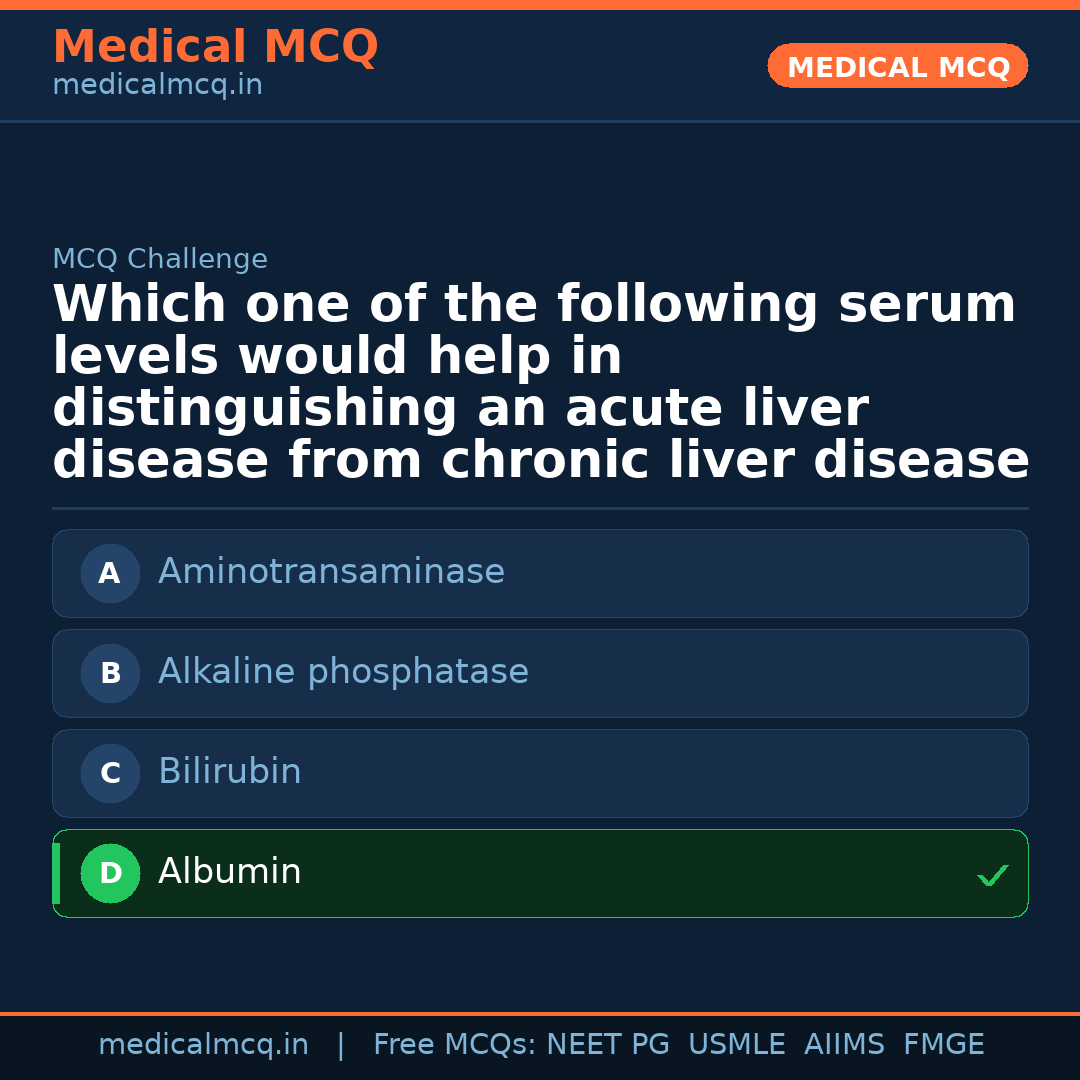The height and width of the screenshot is (1080, 1080).
Task: Click the question text about serum levels
Action: click(540, 383)
